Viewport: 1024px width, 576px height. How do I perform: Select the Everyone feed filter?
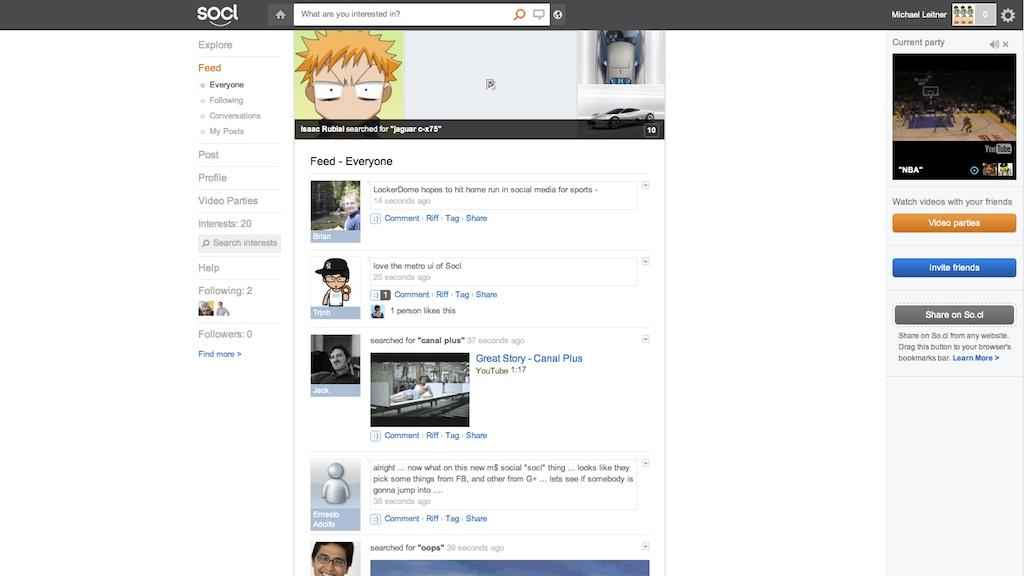coord(226,85)
